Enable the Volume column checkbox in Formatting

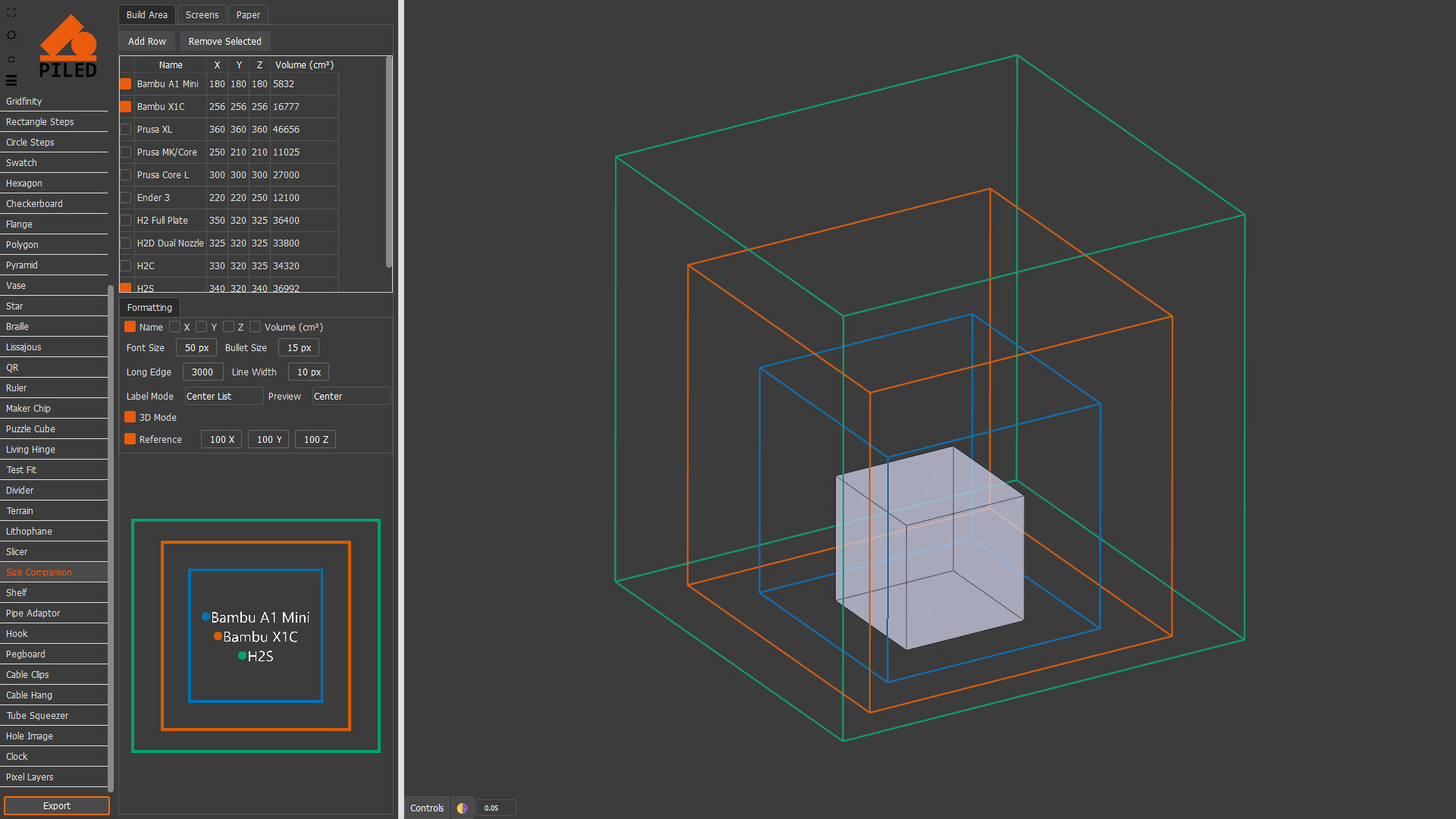[256, 327]
